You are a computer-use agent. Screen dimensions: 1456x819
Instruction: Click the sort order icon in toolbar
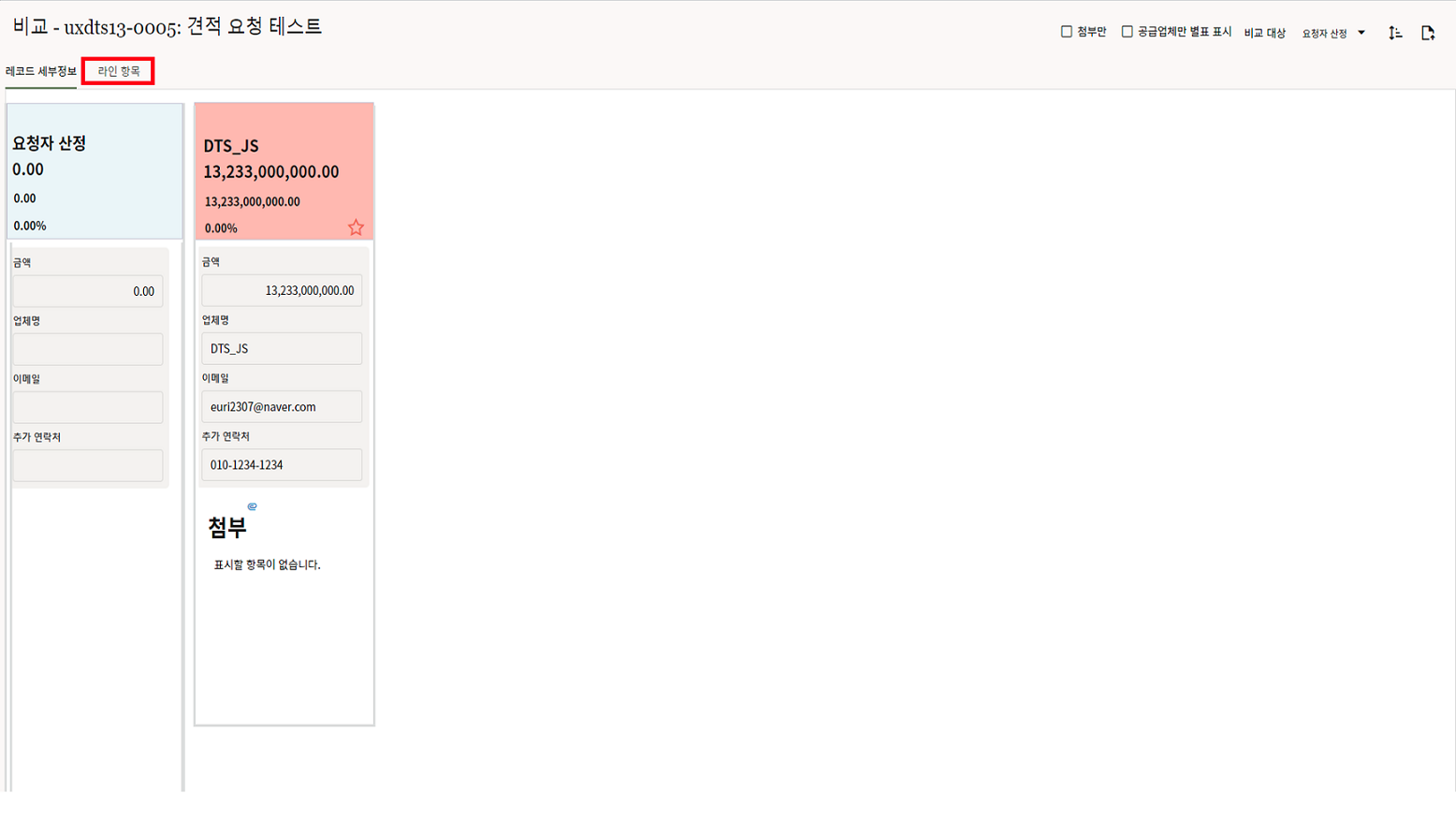point(1395,33)
